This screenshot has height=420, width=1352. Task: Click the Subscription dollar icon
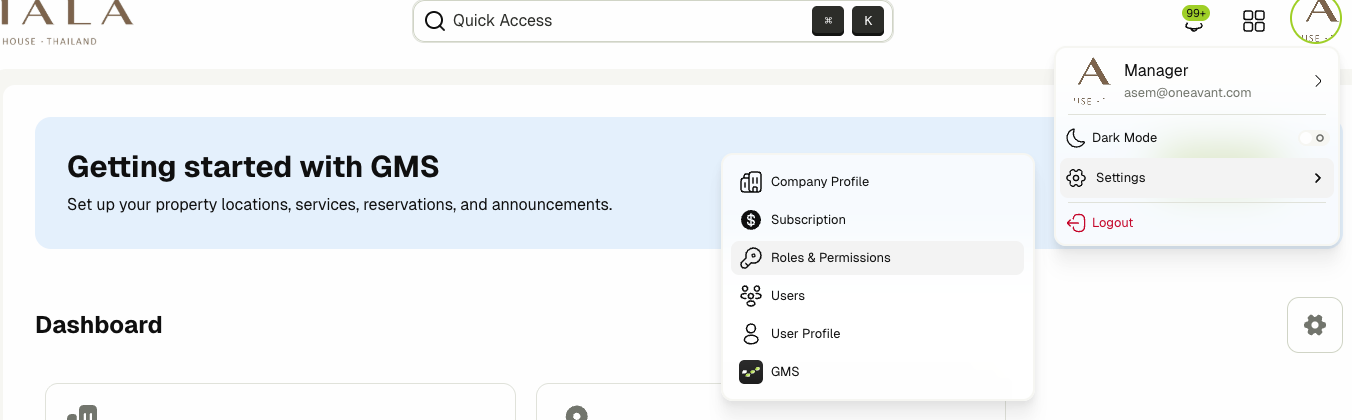[750, 220]
